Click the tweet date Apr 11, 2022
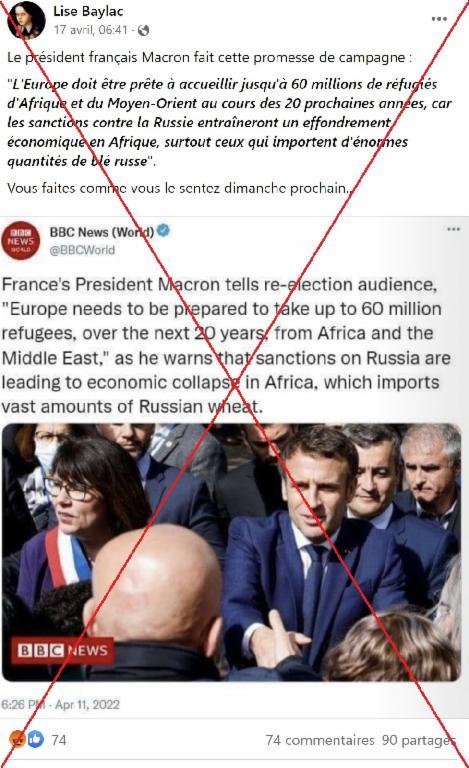This screenshot has width=469, height=768. pyautogui.click(x=87, y=705)
